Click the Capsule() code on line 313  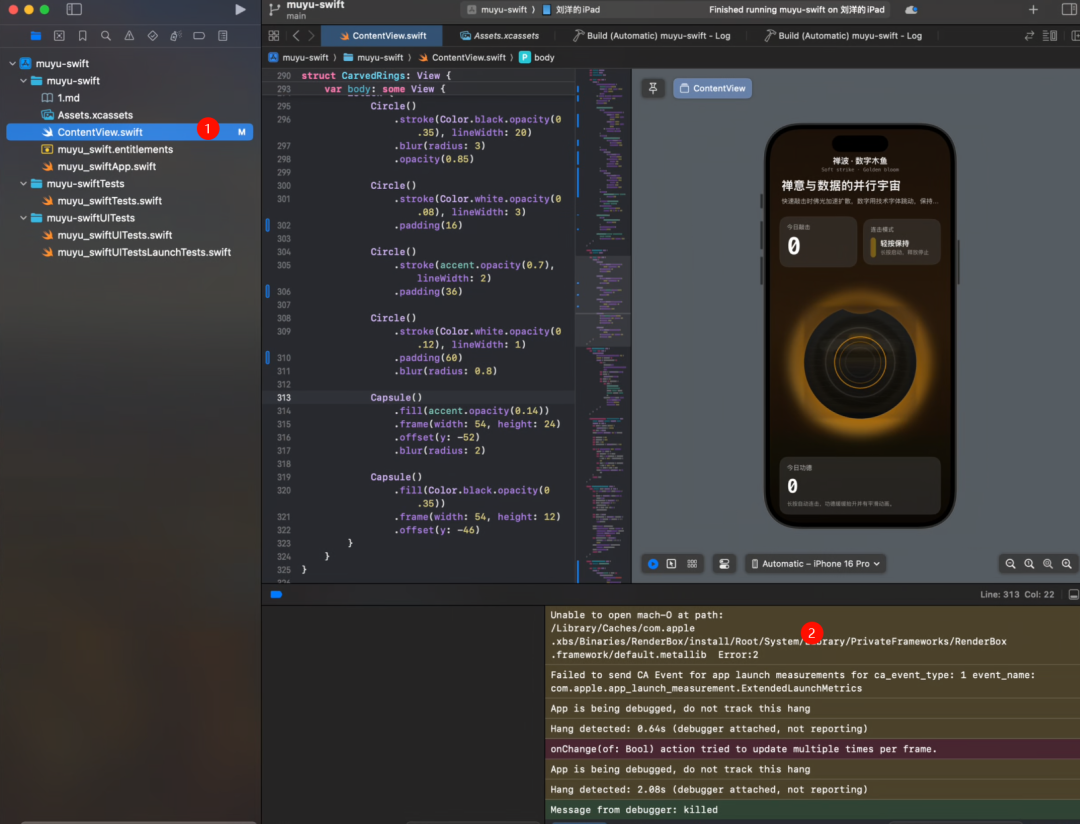(x=396, y=398)
